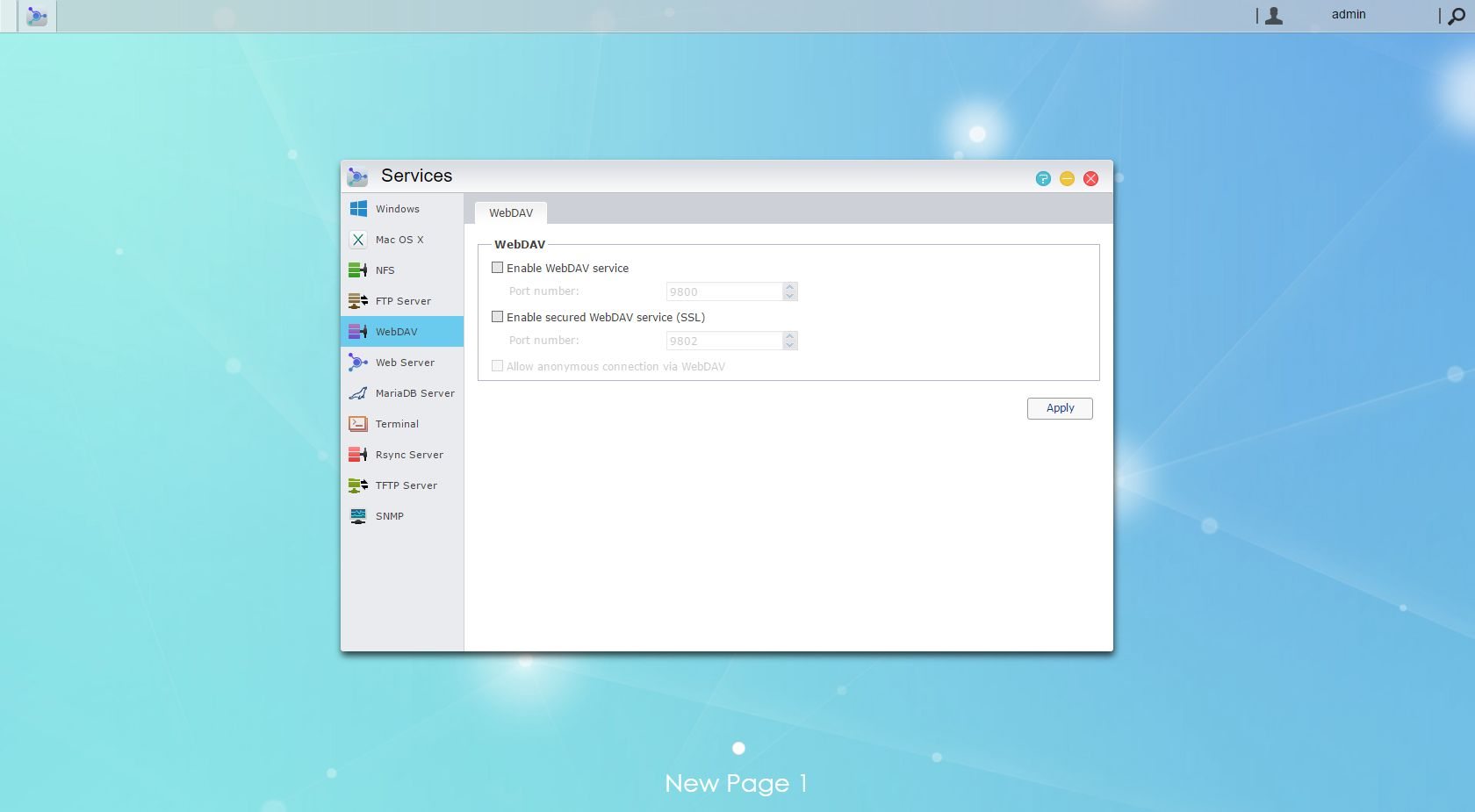This screenshot has height=812, width=1475.
Task: Toggle Allow anonymous connection via WebDAV
Action: (498, 366)
